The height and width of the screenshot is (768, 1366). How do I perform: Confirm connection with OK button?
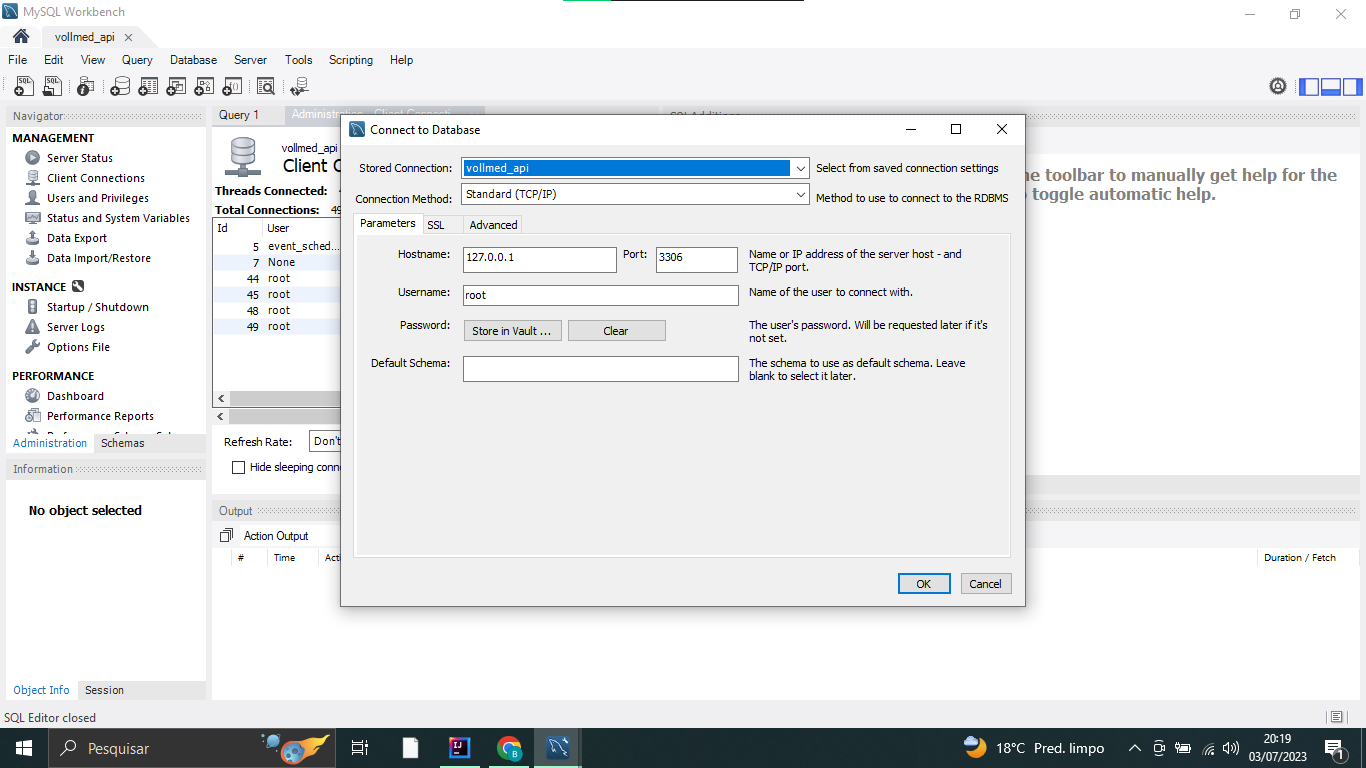(x=924, y=584)
